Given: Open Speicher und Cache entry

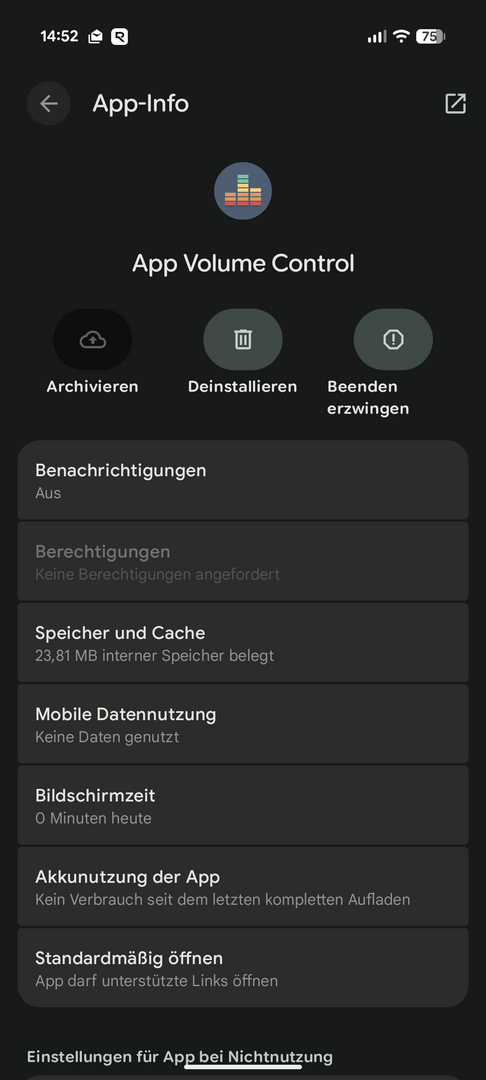Looking at the screenshot, I should pos(243,643).
